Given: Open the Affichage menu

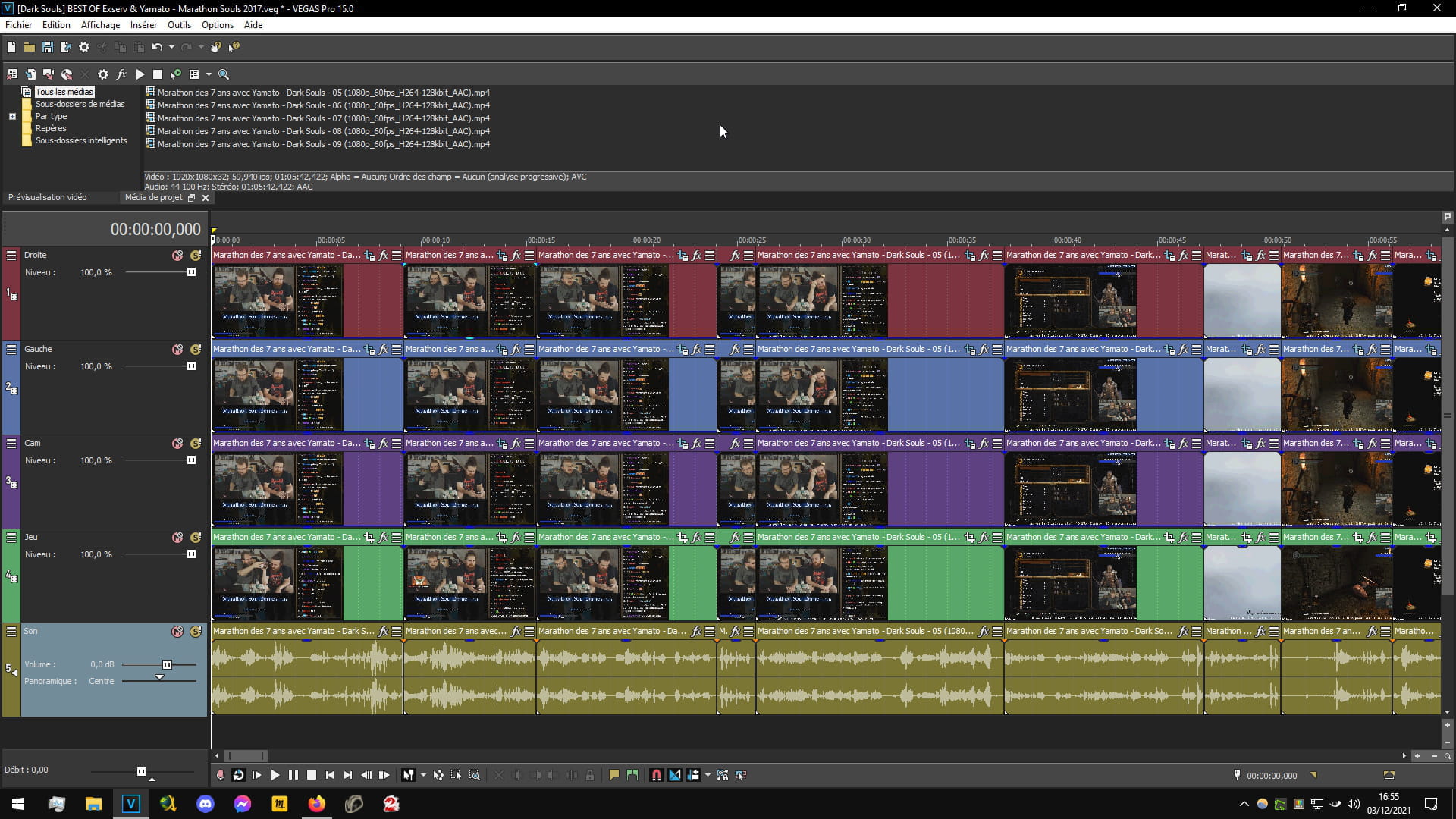Looking at the screenshot, I should pyautogui.click(x=100, y=25).
